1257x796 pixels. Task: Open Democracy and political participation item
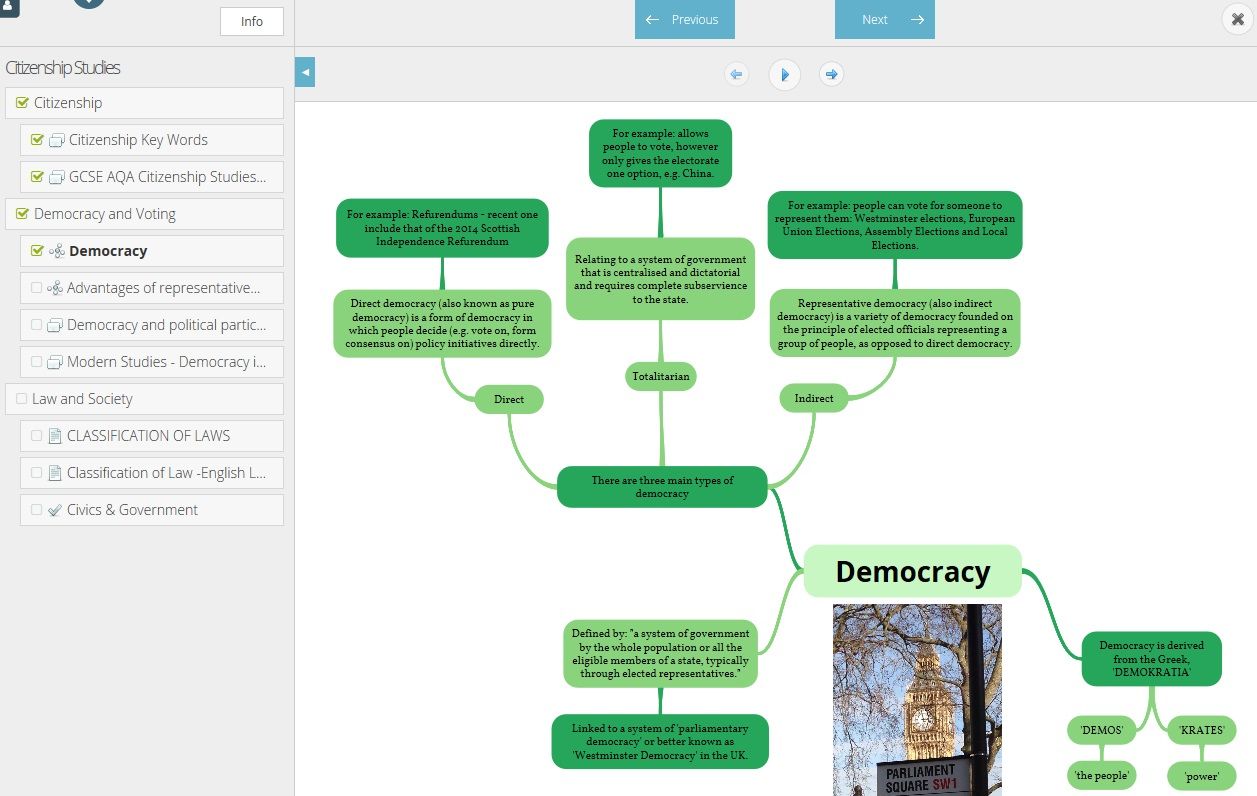point(166,325)
